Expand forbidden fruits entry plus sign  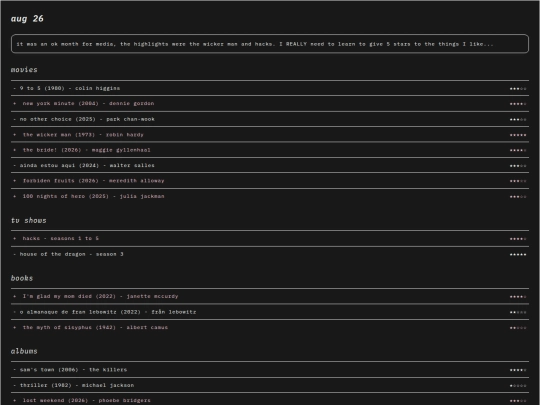pyautogui.click(x=14, y=180)
